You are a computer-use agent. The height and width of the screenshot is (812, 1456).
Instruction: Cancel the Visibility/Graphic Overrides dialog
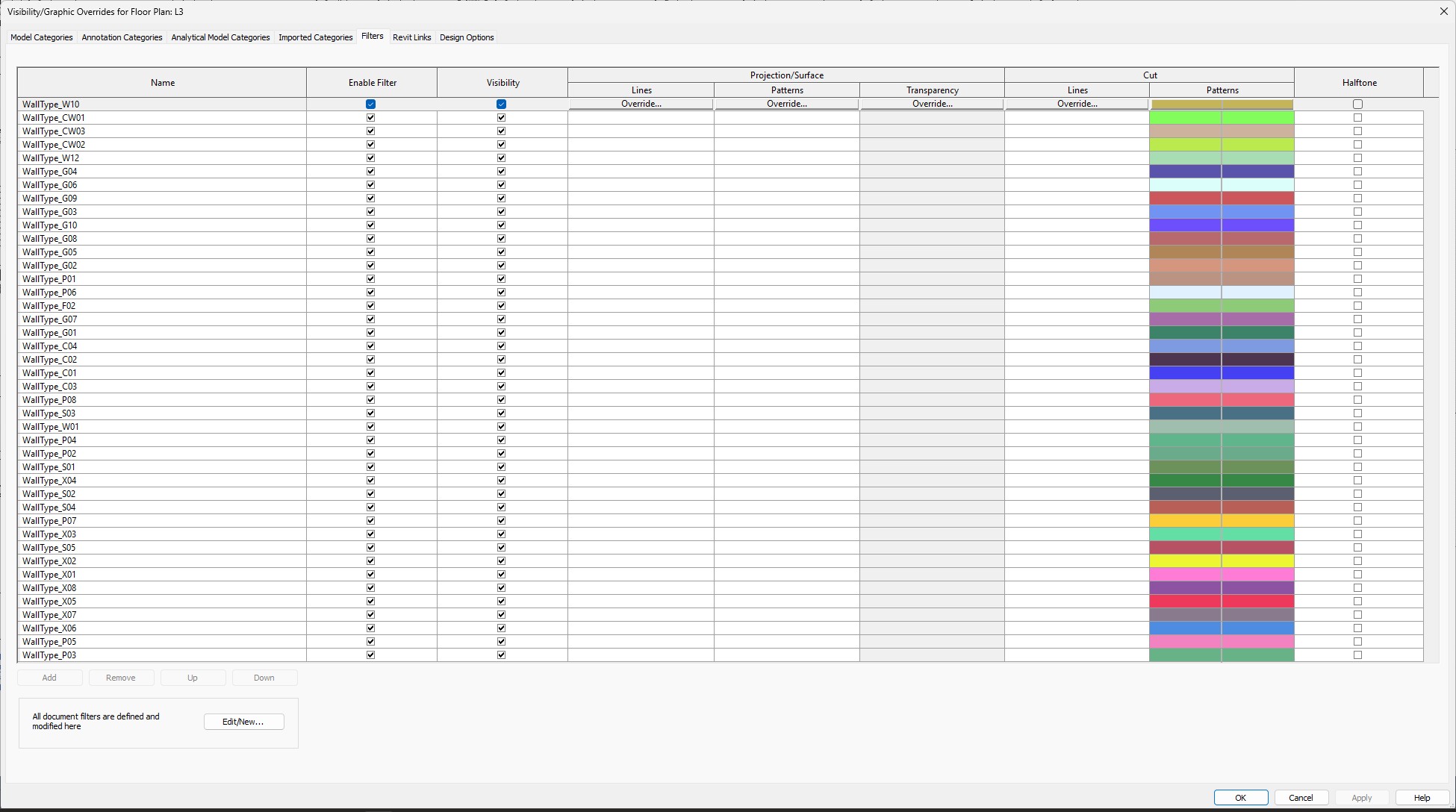point(1301,798)
